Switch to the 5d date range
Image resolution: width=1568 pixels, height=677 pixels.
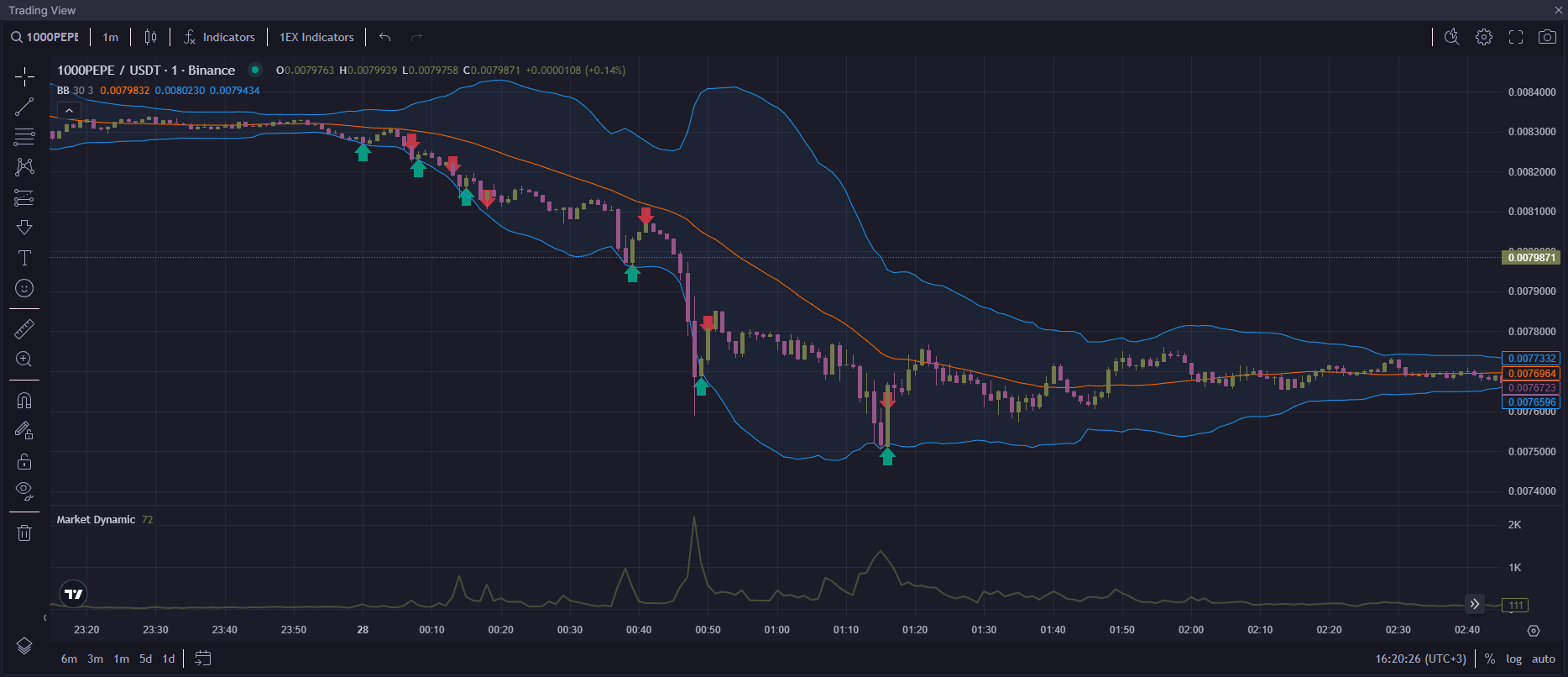click(x=146, y=659)
